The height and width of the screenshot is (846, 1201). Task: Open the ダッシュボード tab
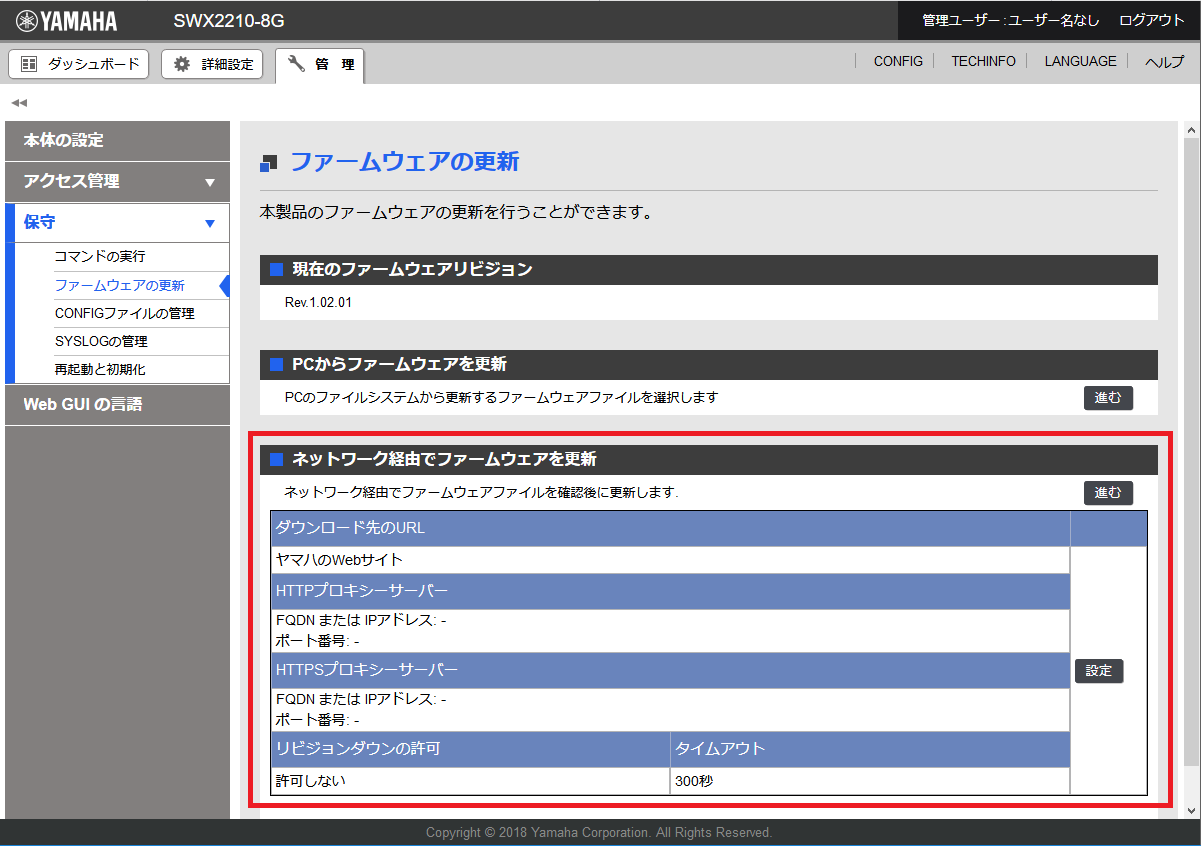79,64
